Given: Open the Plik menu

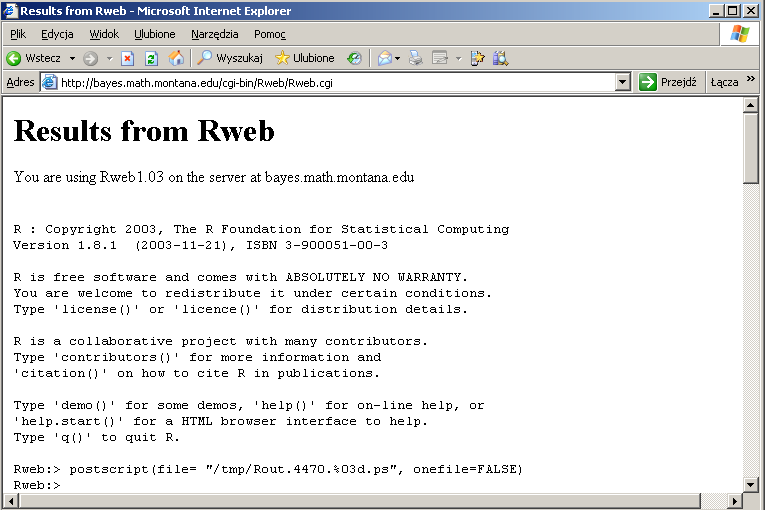Looking at the screenshot, I should click(x=18, y=34).
